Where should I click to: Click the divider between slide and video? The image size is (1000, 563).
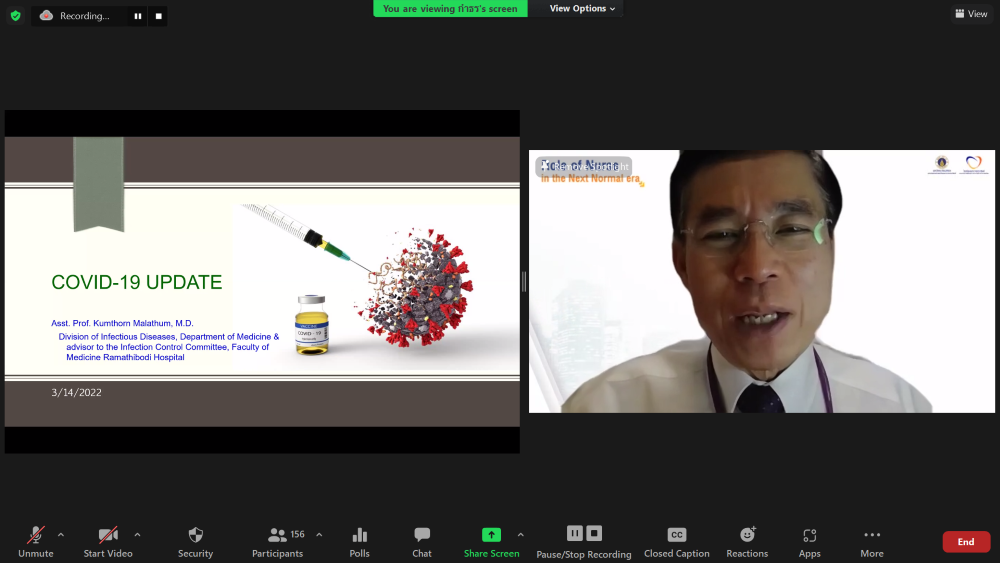pyautogui.click(x=524, y=282)
